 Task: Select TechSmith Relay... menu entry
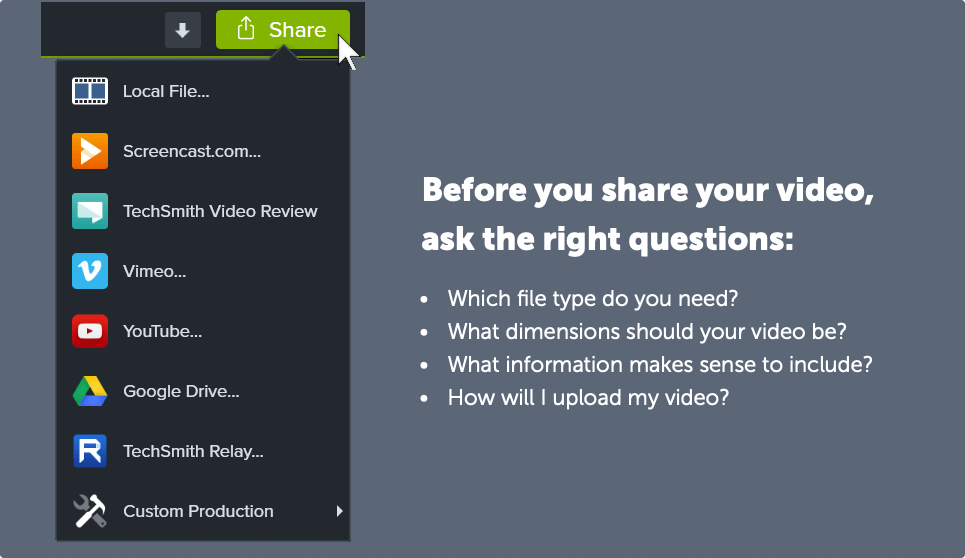coord(203,451)
